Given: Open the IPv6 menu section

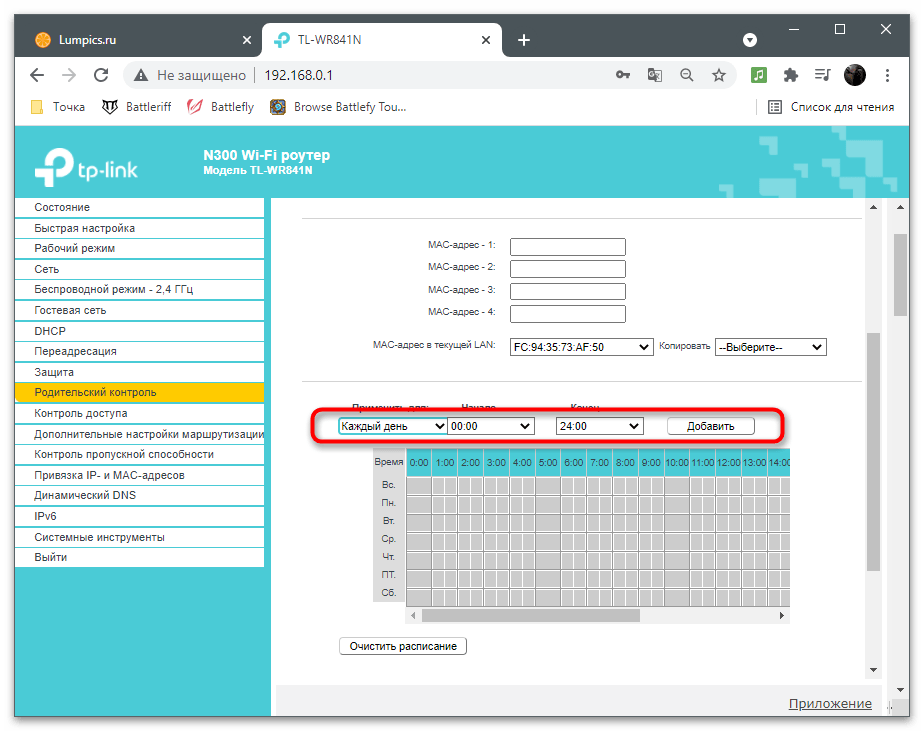Looking at the screenshot, I should [139, 516].
